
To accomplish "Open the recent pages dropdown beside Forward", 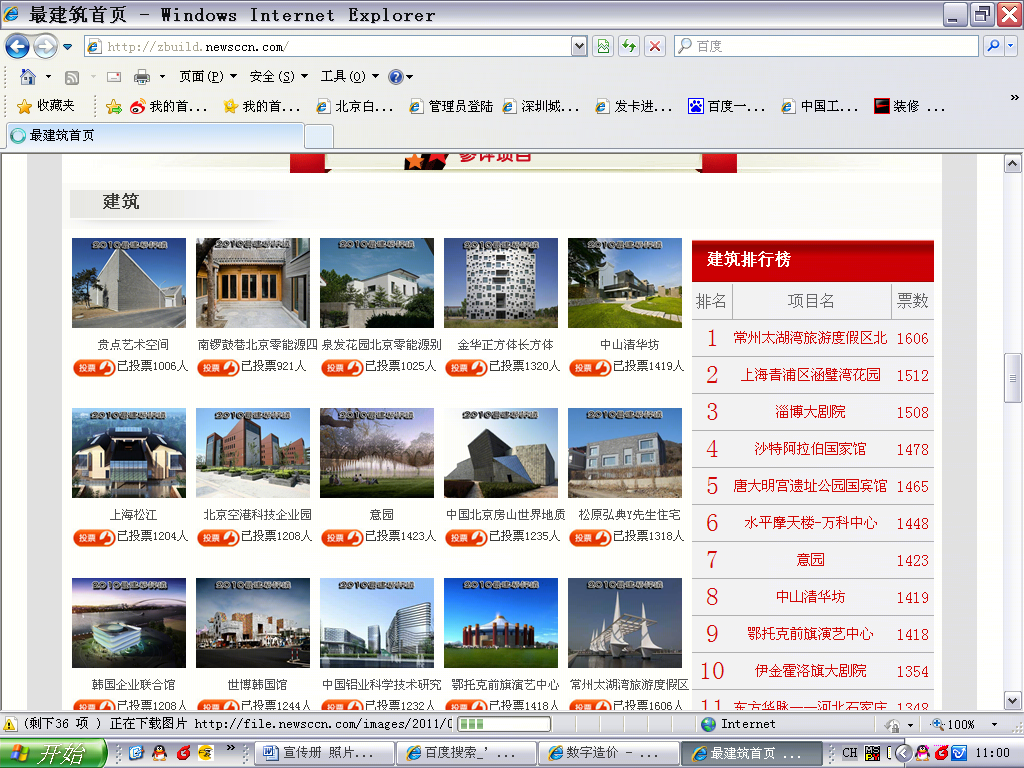I will tap(67, 46).
